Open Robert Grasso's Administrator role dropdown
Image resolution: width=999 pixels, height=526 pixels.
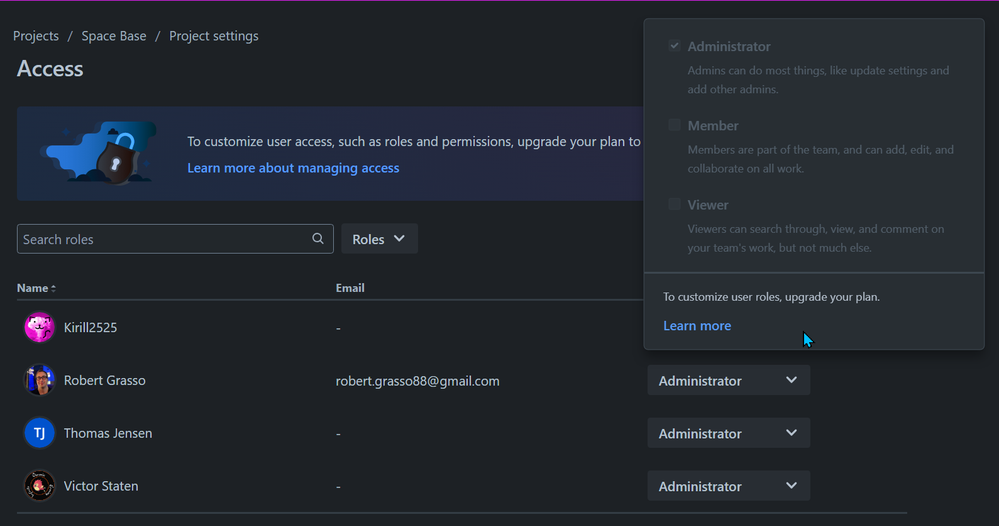point(728,380)
